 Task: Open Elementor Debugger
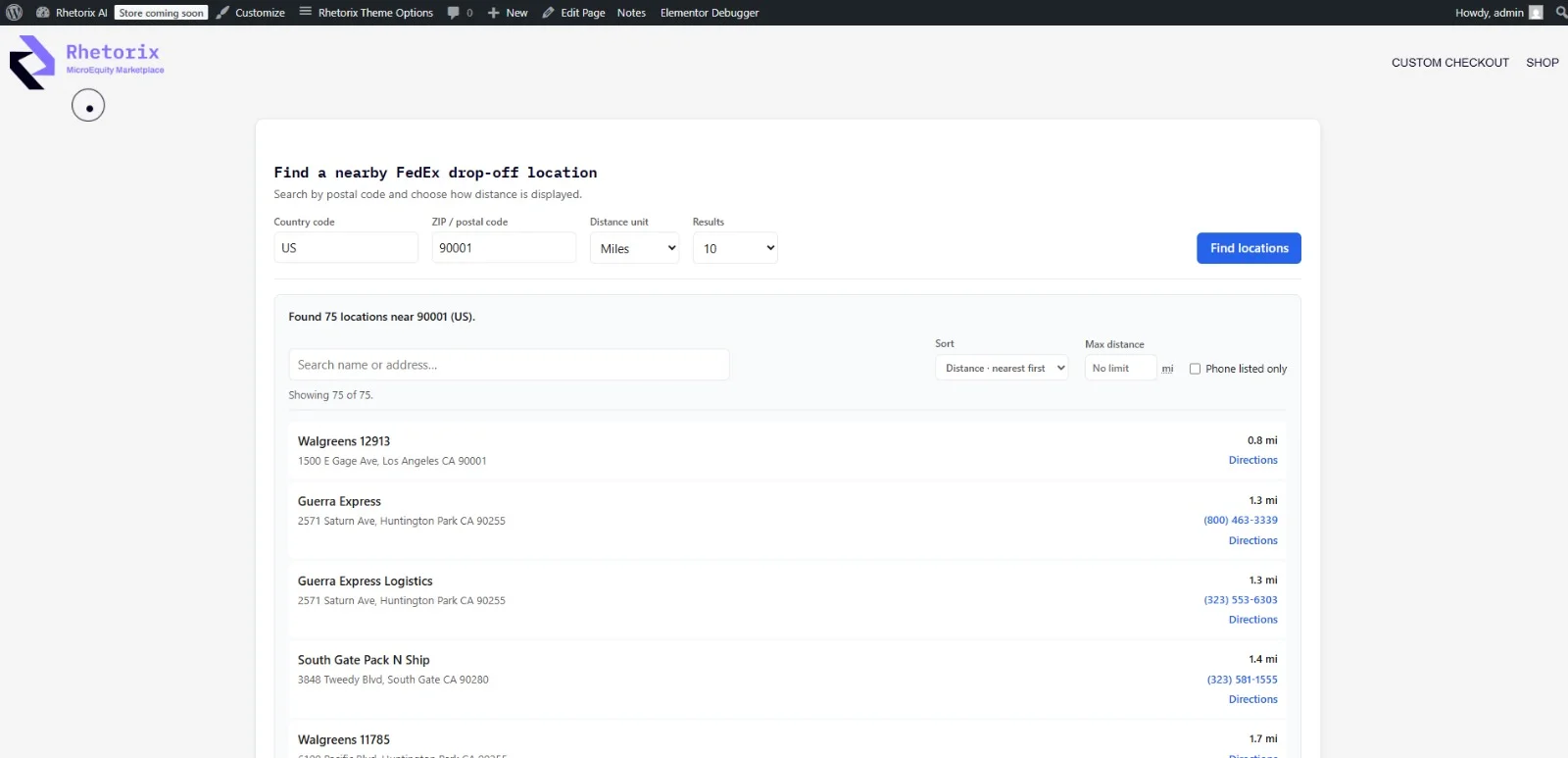710,13
